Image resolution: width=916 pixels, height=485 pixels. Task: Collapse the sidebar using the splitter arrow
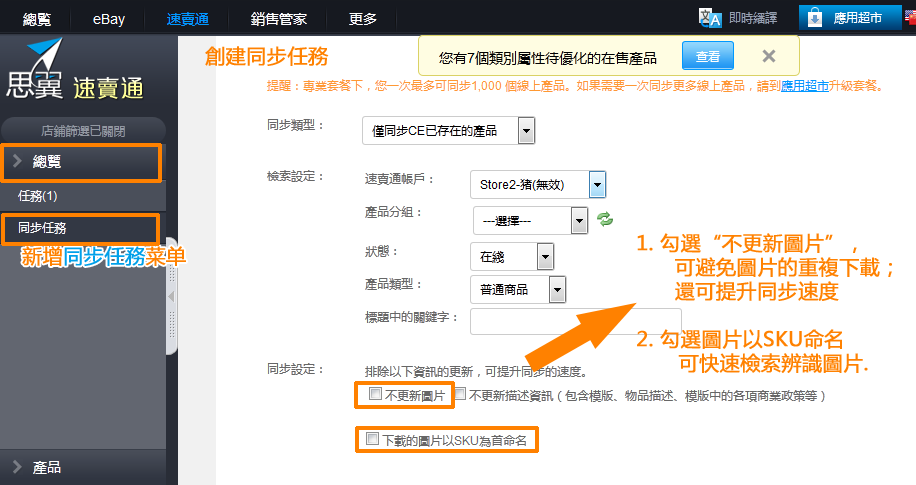[x=171, y=296]
